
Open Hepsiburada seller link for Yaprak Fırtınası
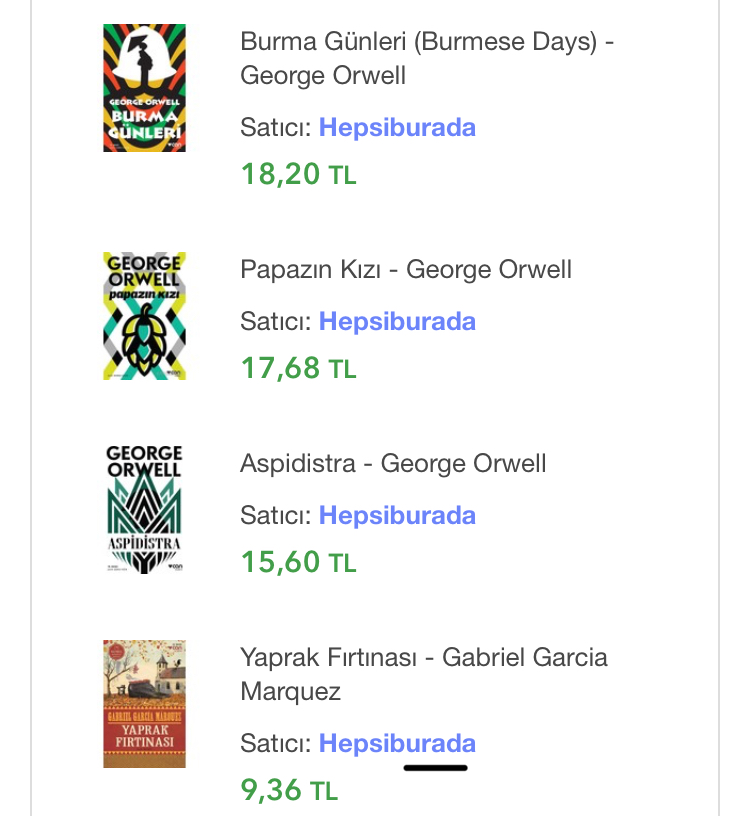click(397, 744)
